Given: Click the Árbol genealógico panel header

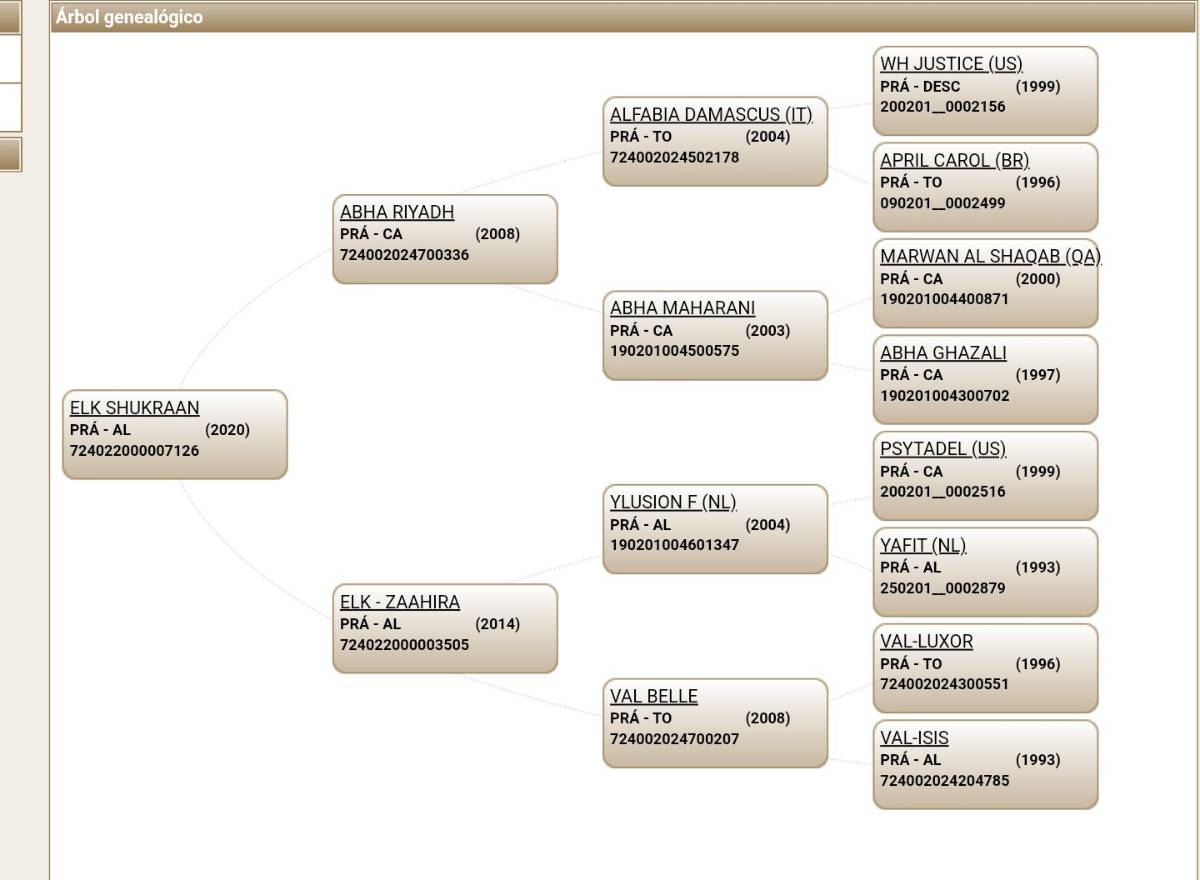Looking at the screenshot, I should 129,17.
